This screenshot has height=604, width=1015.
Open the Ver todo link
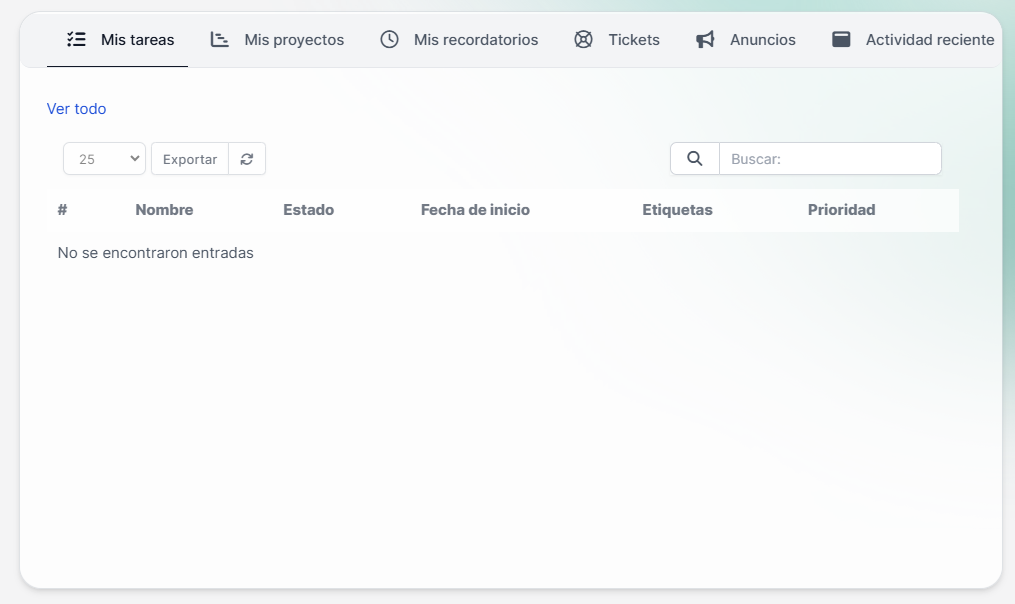(77, 108)
